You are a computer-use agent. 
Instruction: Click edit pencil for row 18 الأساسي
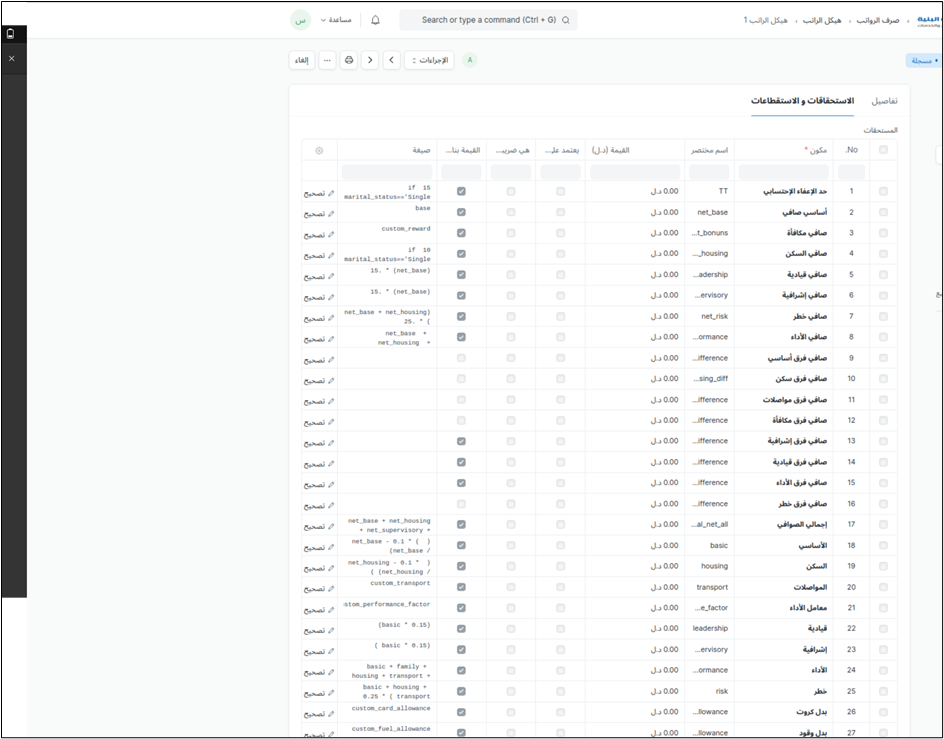[320, 547]
